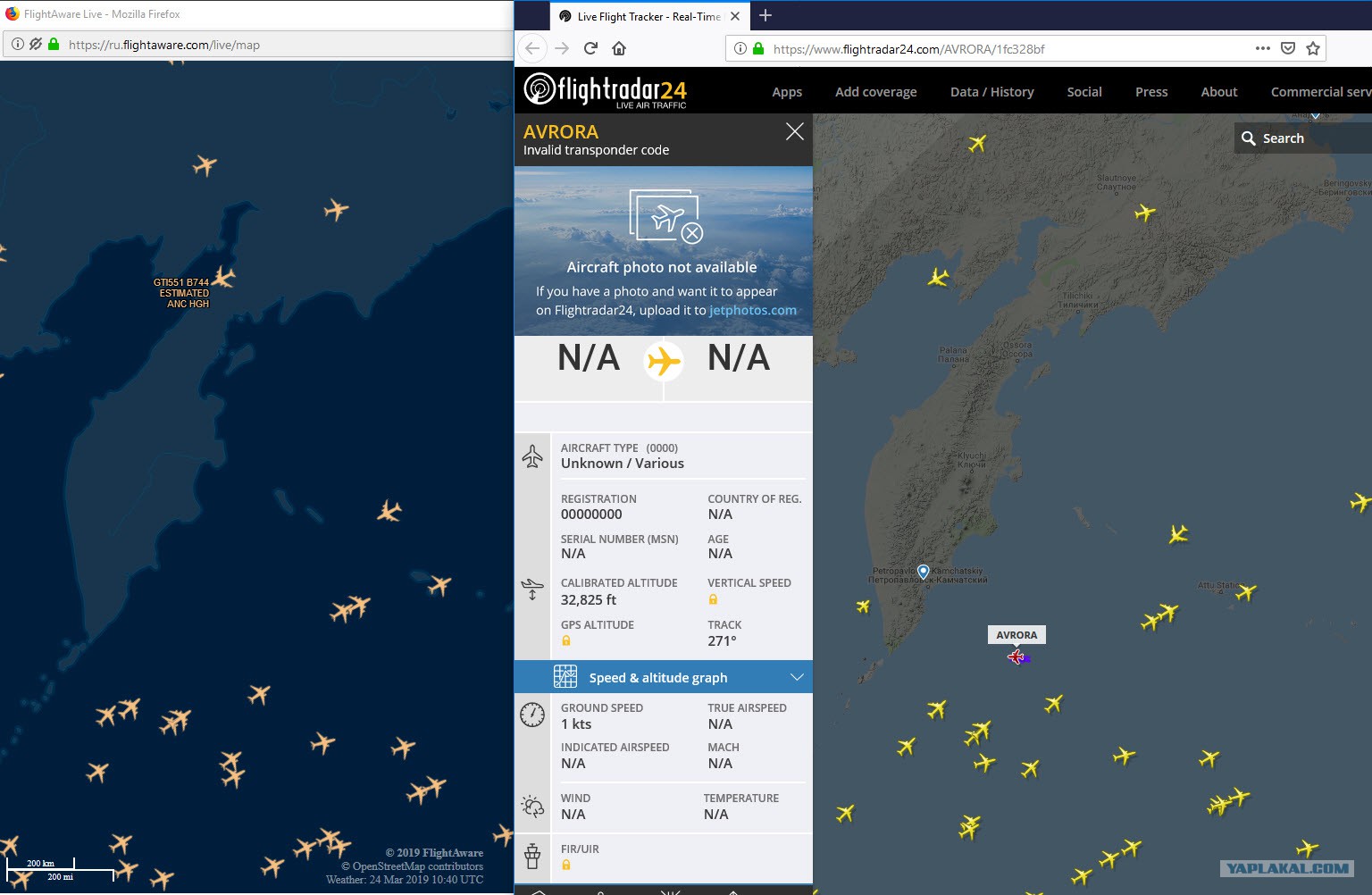This screenshot has width=1372, height=895.
Task: Show site information in FlightAware window
Action: 17,44
